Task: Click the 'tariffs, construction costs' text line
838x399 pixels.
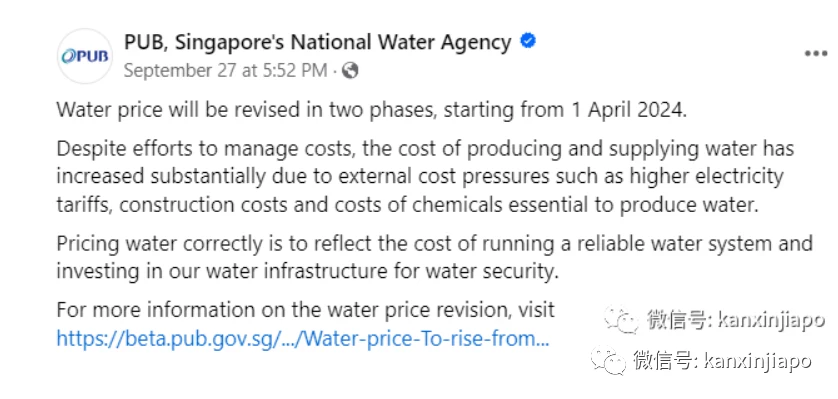Action: 407,205
